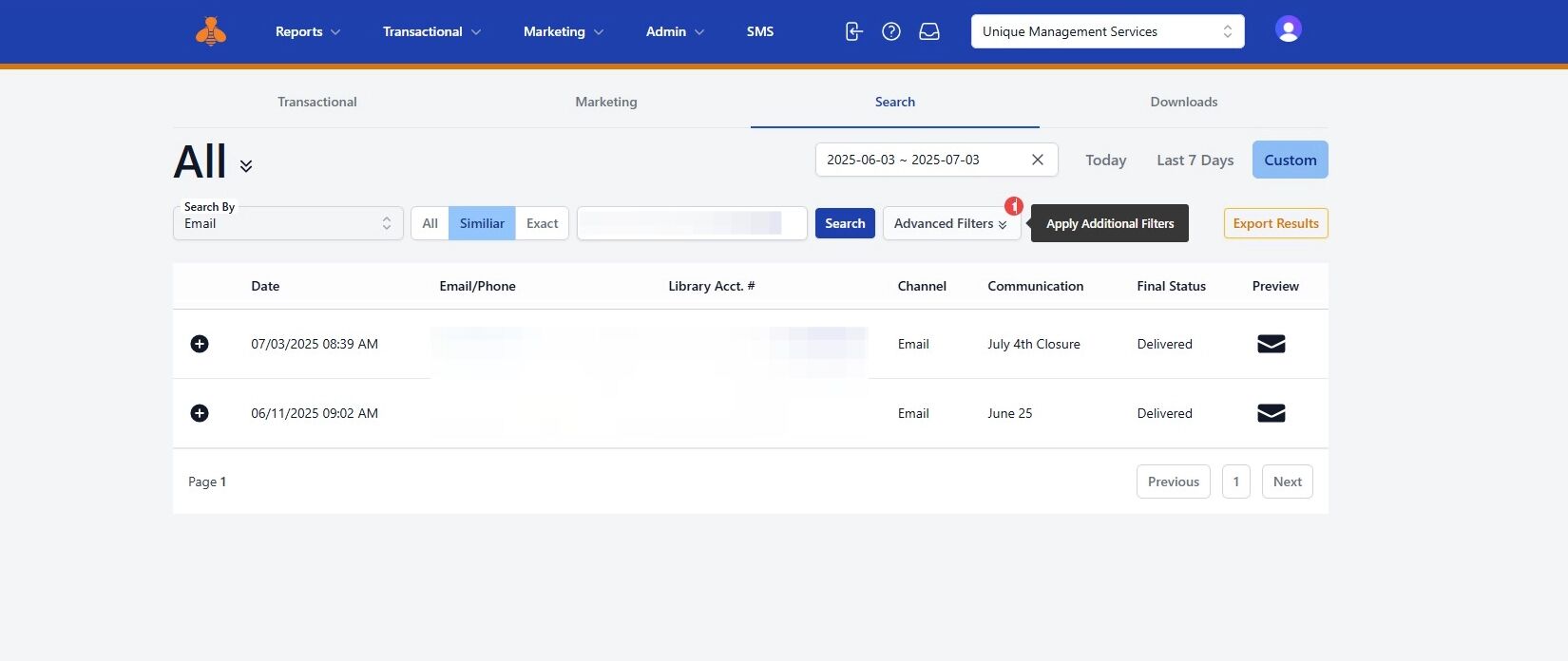Expand the 07/03/2025 row details
The width and height of the screenshot is (1568, 661).
pos(200,344)
